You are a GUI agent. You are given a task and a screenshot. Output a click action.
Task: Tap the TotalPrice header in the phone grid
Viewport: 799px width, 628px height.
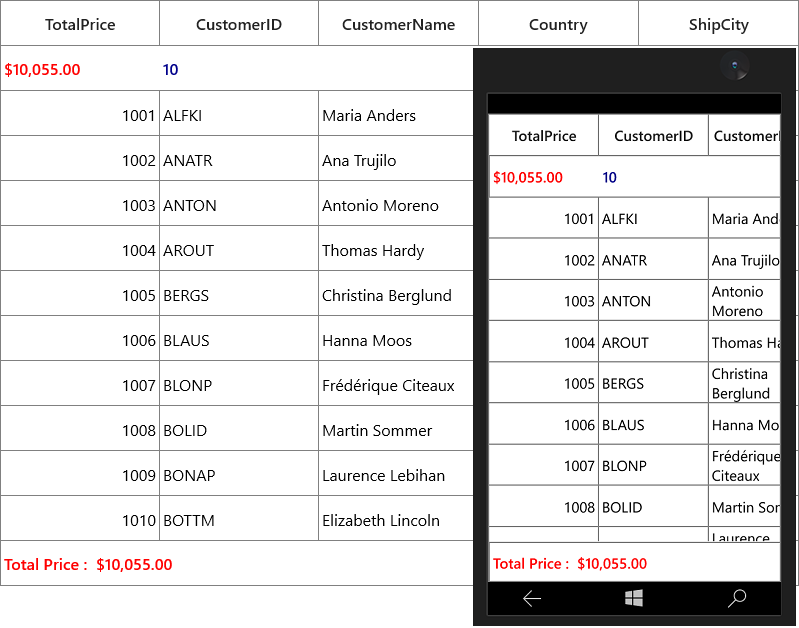(x=544, y=136)
